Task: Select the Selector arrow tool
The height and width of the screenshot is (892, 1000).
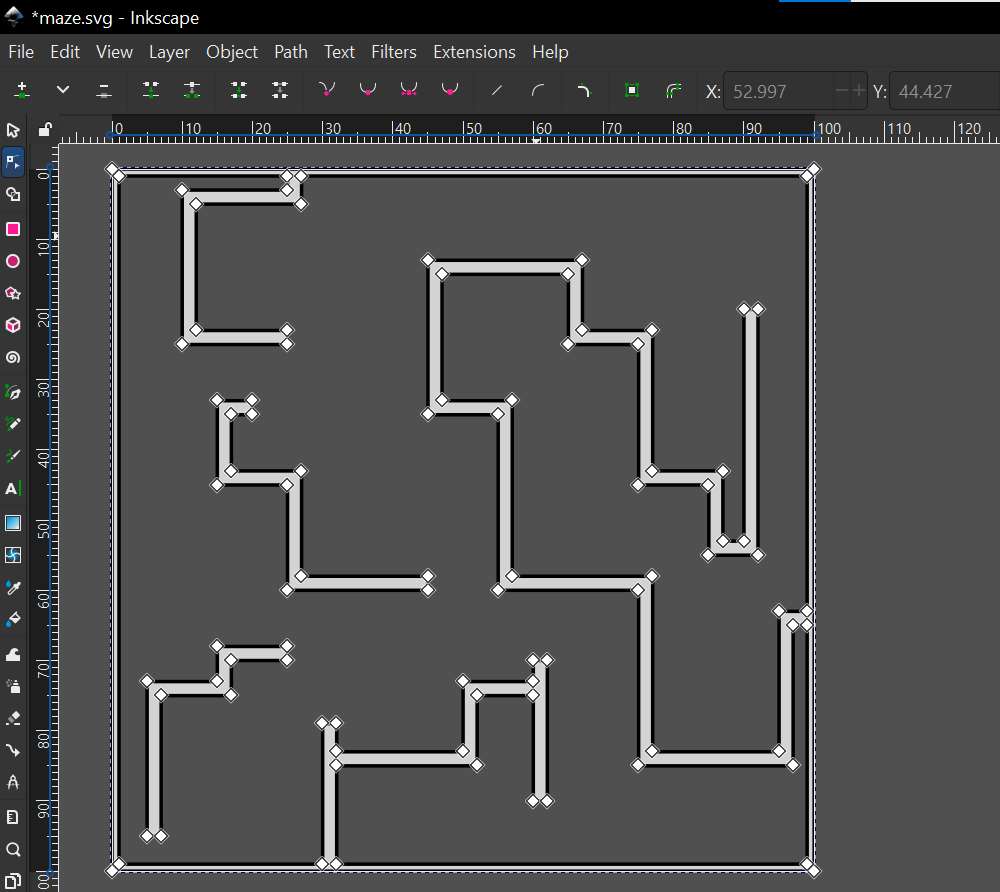Action: point(13,130)
